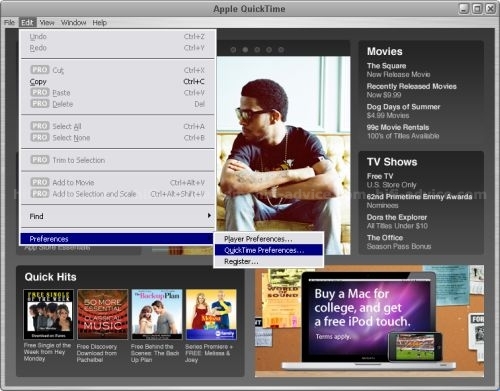
Task: Select the highlighted second carousel dot
Action: (x=245, y=50)
